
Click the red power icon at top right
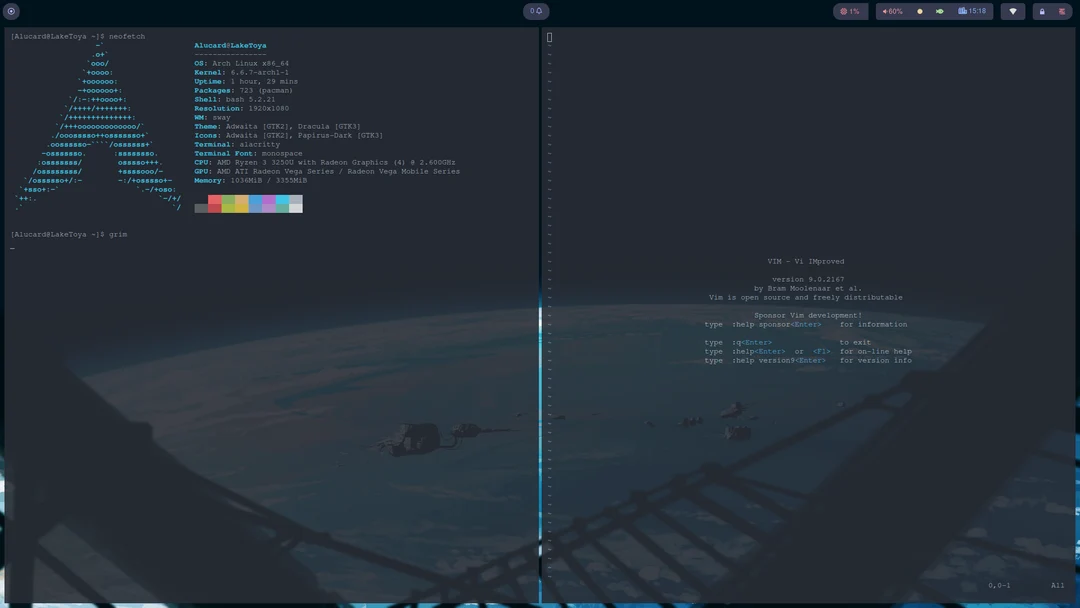pyautogui.click(x=1063, y=10)
